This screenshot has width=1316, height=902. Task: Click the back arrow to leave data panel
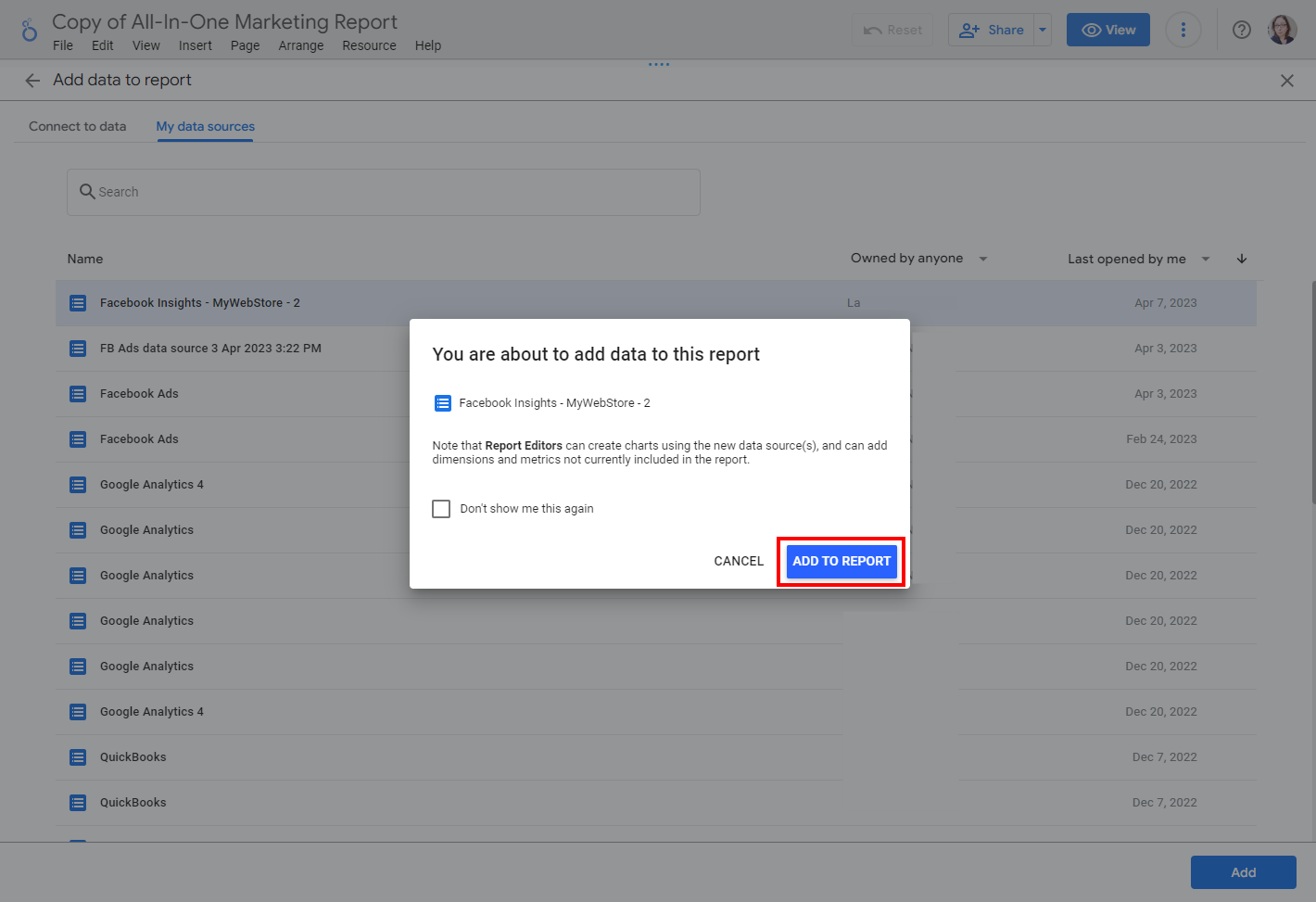[32, 80]
